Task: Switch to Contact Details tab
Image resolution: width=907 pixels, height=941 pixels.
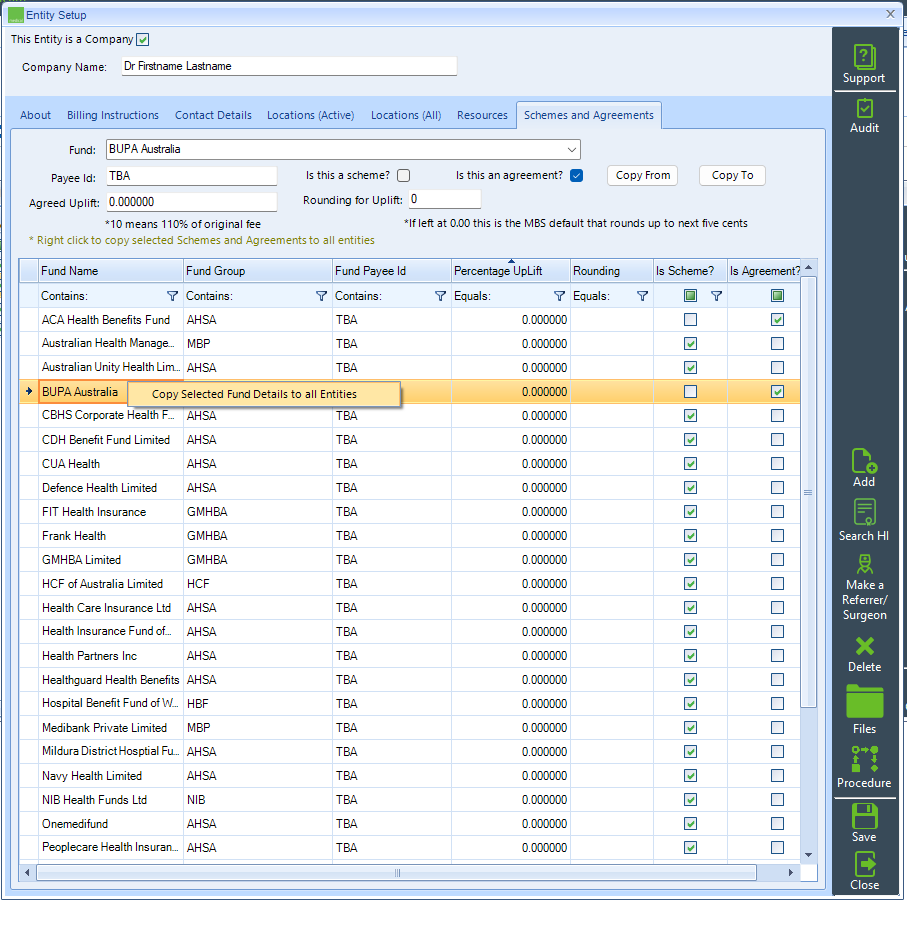Action: pyautogui.click(x=213, y=115)
